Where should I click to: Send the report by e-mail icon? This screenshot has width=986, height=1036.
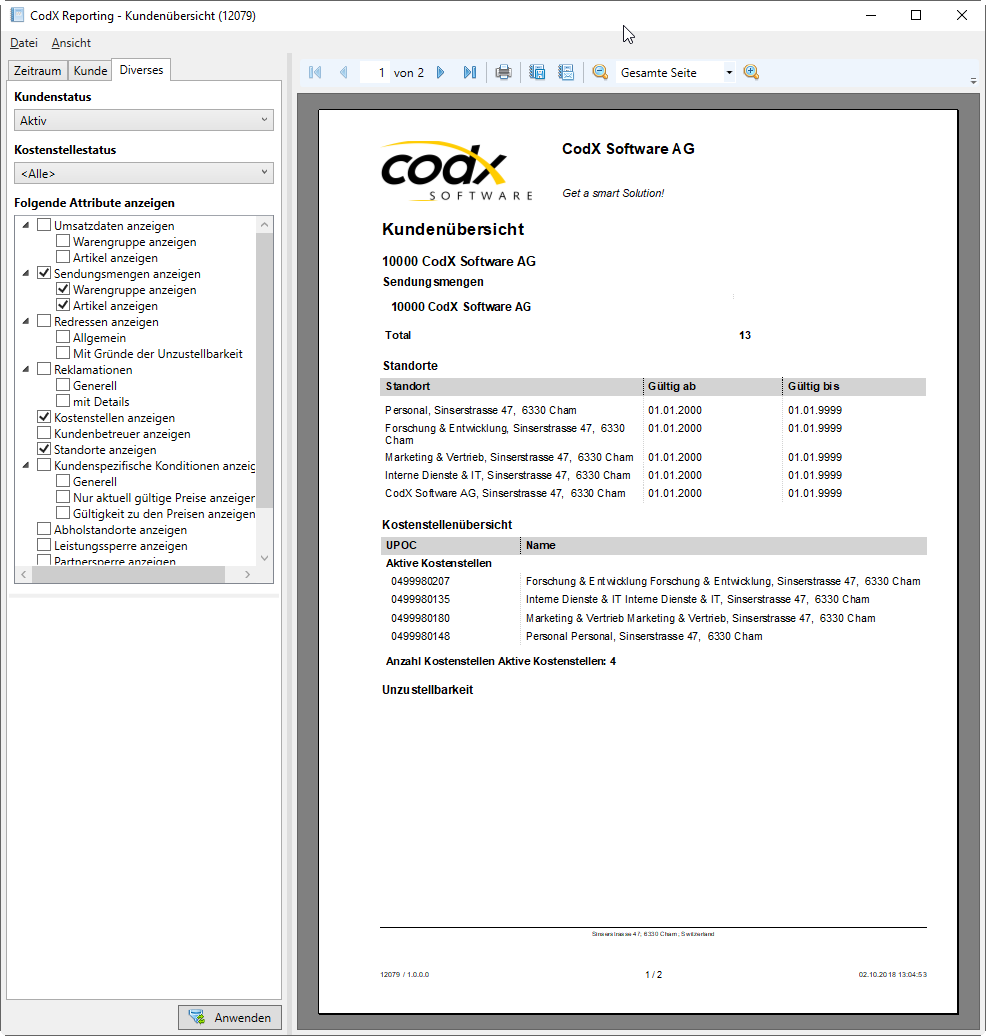tap(566, 72)
